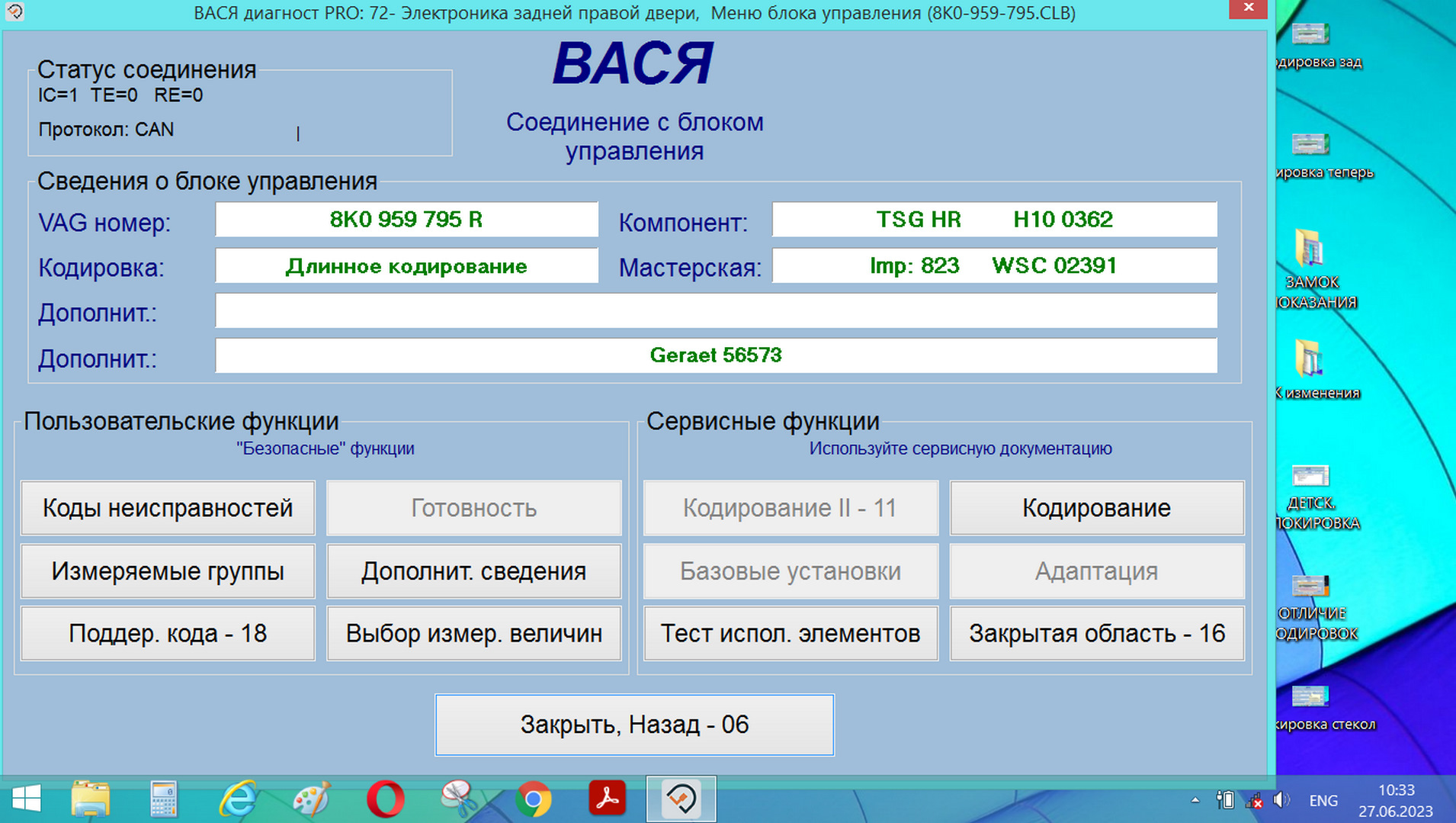Viewport: 1456px width, 823px height.
Task: Open the volume control tray icon
Action: [x=1281, y=800]
